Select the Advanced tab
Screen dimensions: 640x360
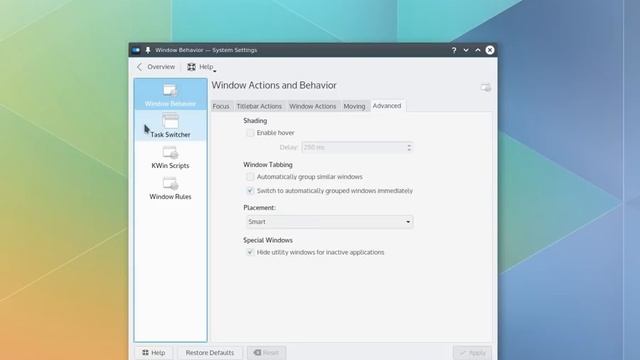point(387,106)
